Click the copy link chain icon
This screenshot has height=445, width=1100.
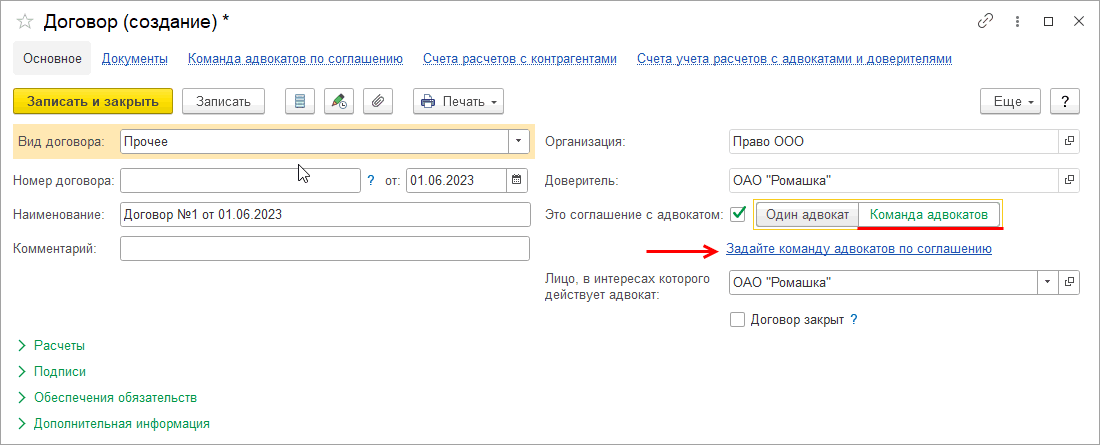pos(986,21)
